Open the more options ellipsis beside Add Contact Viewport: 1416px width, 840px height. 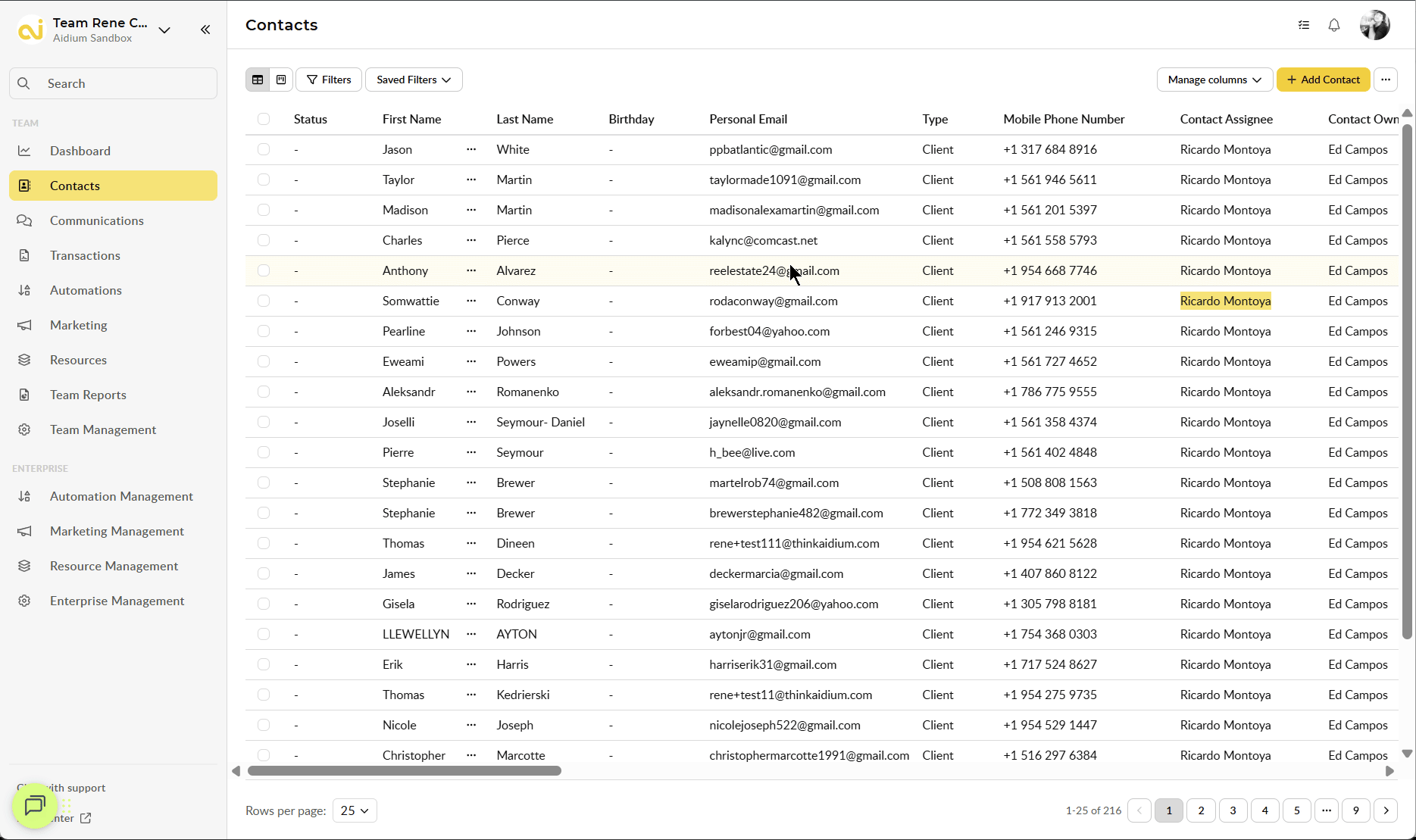pyautogui.click(x=1386, y=80)
